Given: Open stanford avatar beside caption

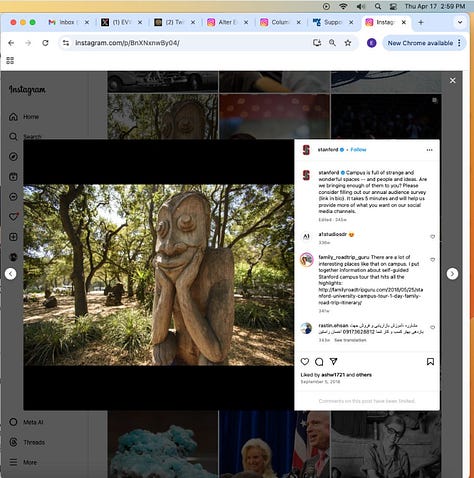Looking at the screenshot, I should point(306,175).
